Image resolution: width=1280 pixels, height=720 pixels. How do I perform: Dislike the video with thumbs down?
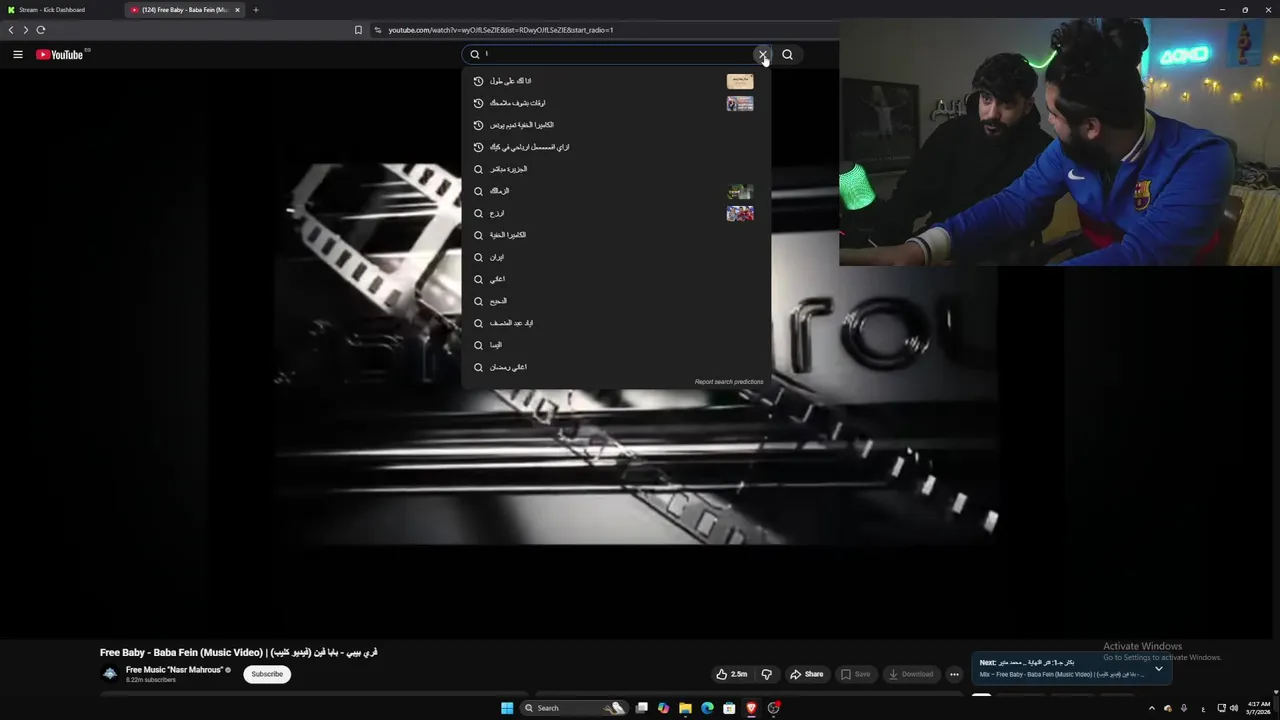point(767,674)
